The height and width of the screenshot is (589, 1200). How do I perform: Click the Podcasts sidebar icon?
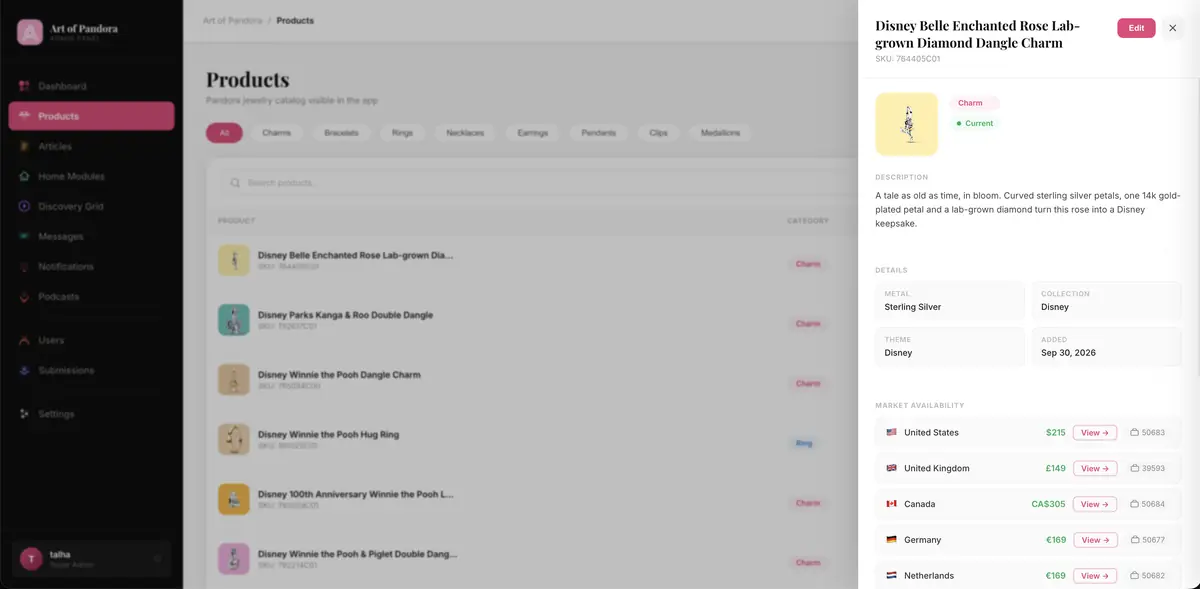[x=24, y=297]
